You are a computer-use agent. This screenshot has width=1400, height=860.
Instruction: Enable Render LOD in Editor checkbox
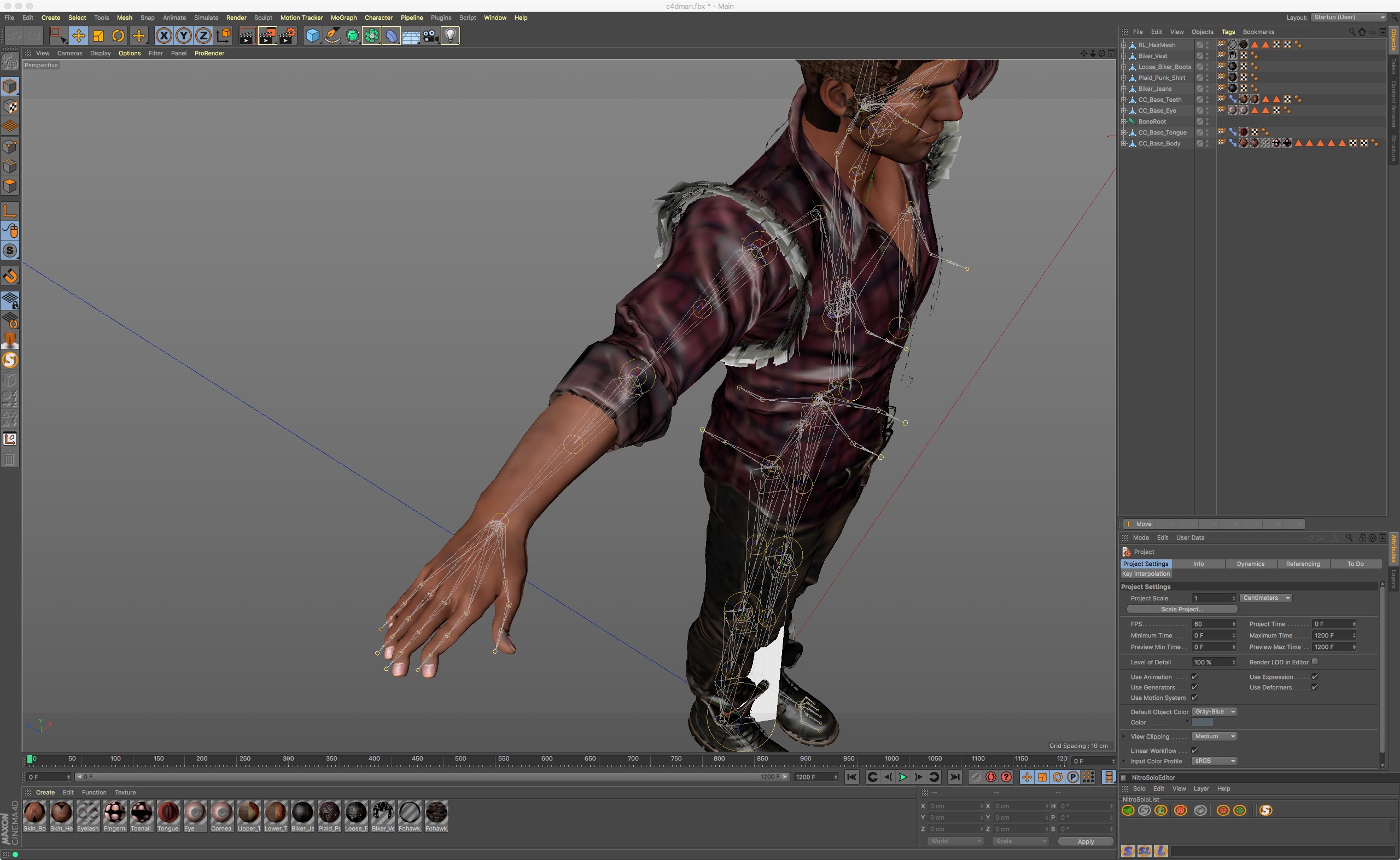tap(1315, 662)
